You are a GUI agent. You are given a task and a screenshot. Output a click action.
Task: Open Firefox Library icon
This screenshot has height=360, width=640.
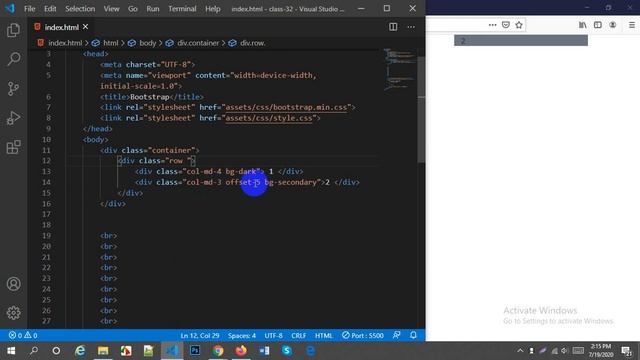582,25
